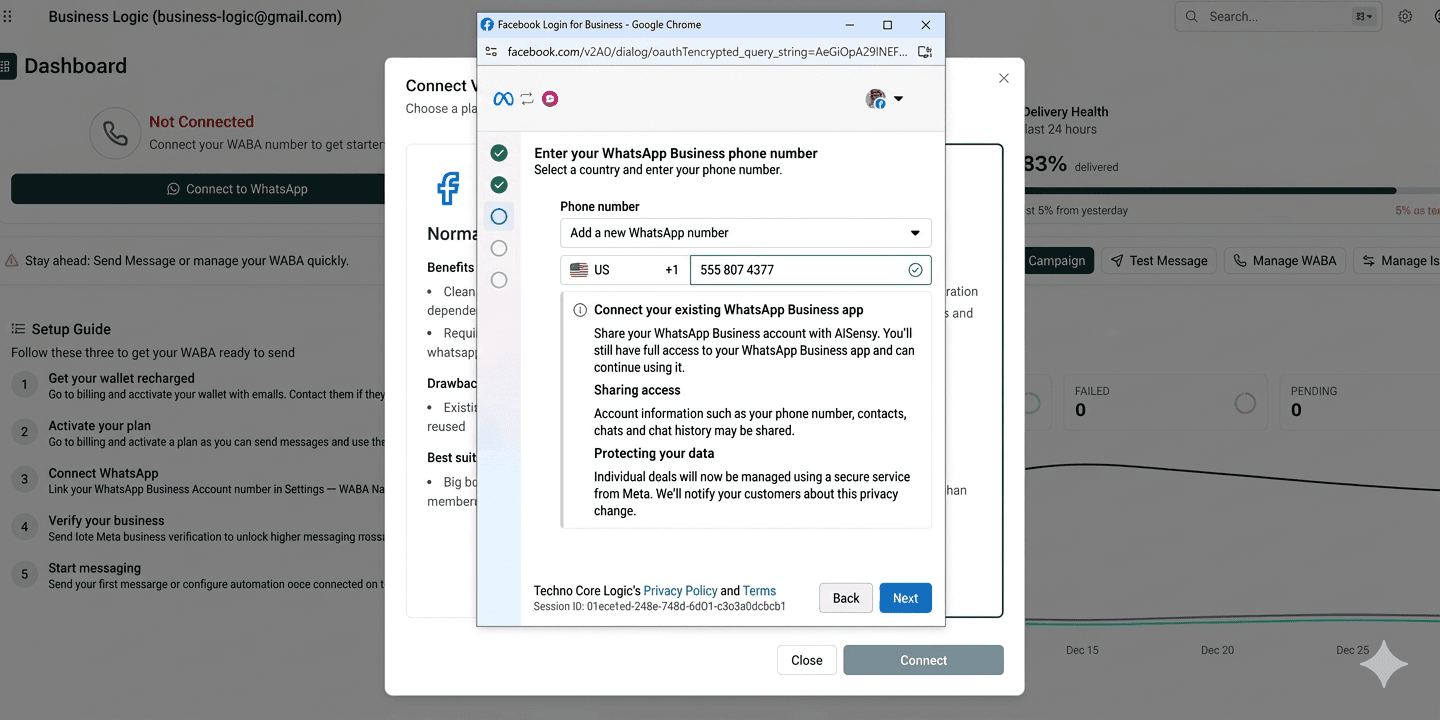Open the Terms link
Viewport: 1440px width, 720px height.
point(759,591)
